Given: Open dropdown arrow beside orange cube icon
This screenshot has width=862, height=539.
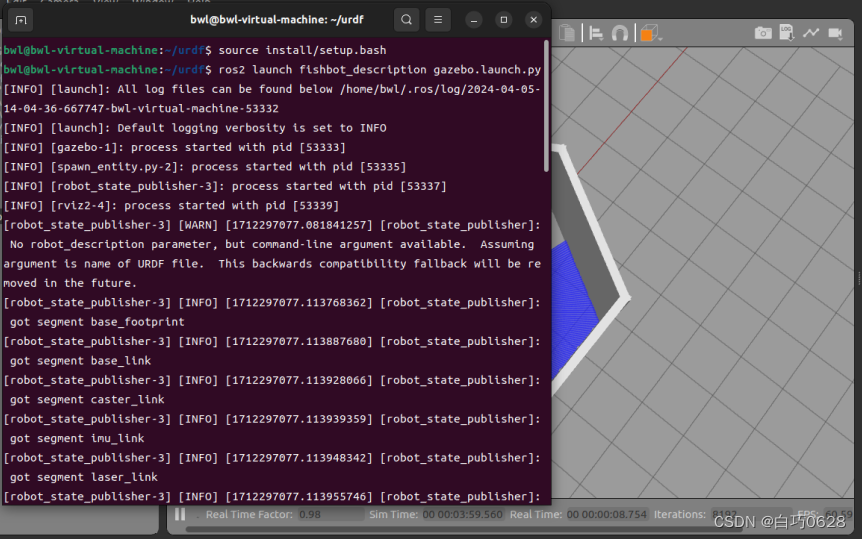Looking at the screenshot, I should 661,37.
